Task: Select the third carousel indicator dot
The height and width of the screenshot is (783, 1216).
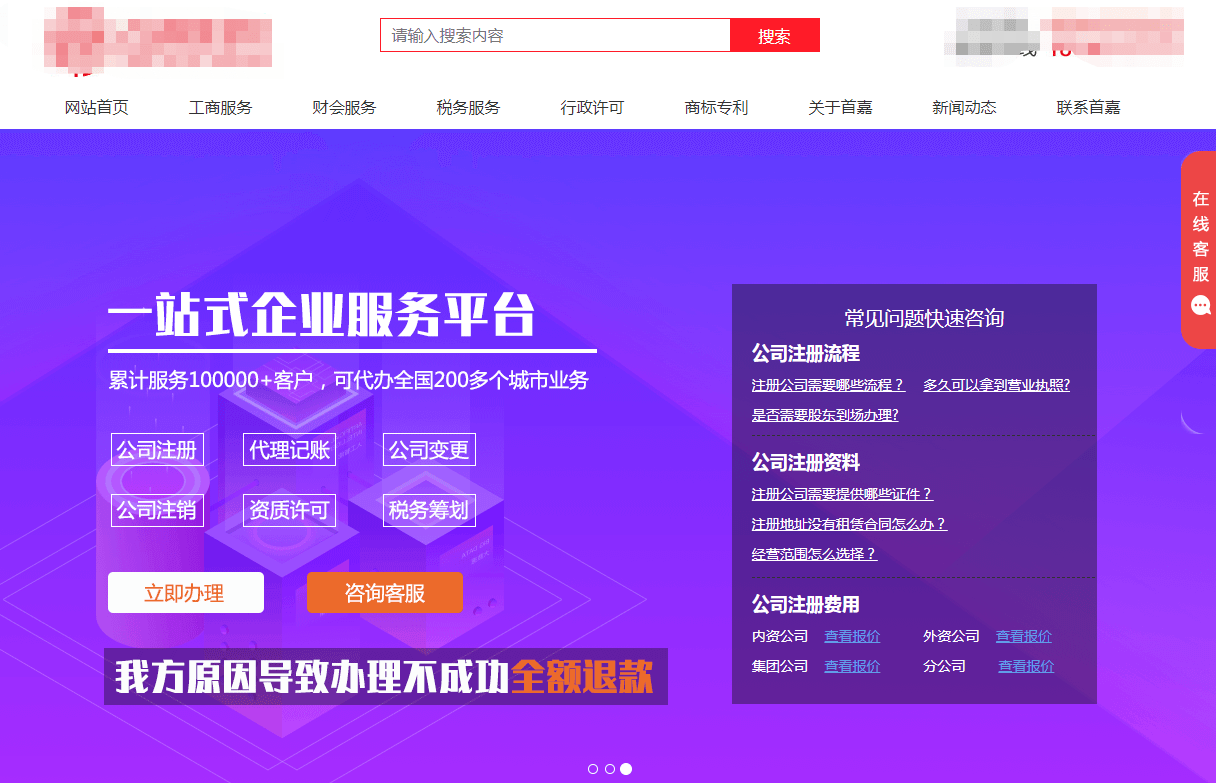Action: coord(626,769)
